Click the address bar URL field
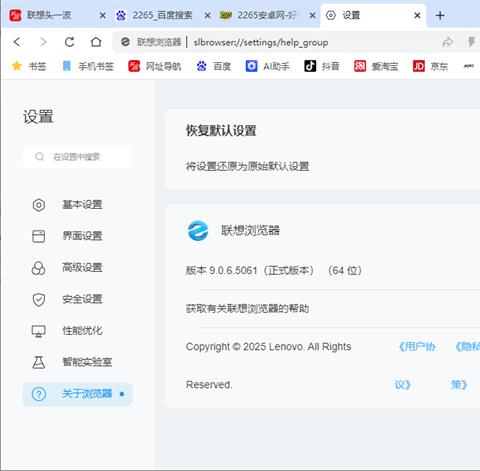480x471 pixels. pos(261,42)
